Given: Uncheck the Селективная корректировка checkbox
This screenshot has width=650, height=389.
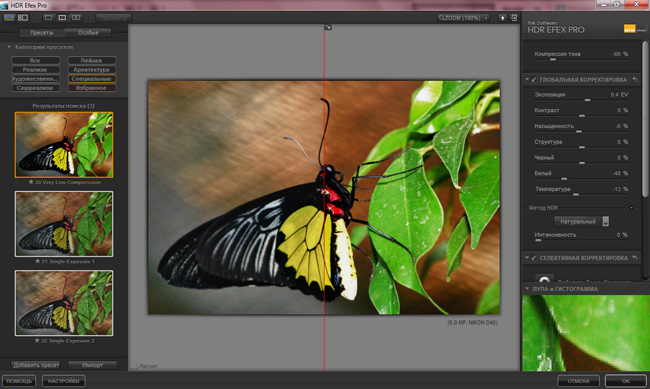Looking at the screenshot, I should pos(534,258).
